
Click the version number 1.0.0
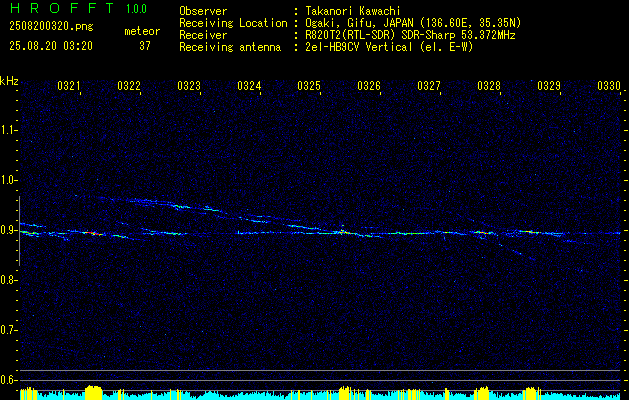[136, 9]
